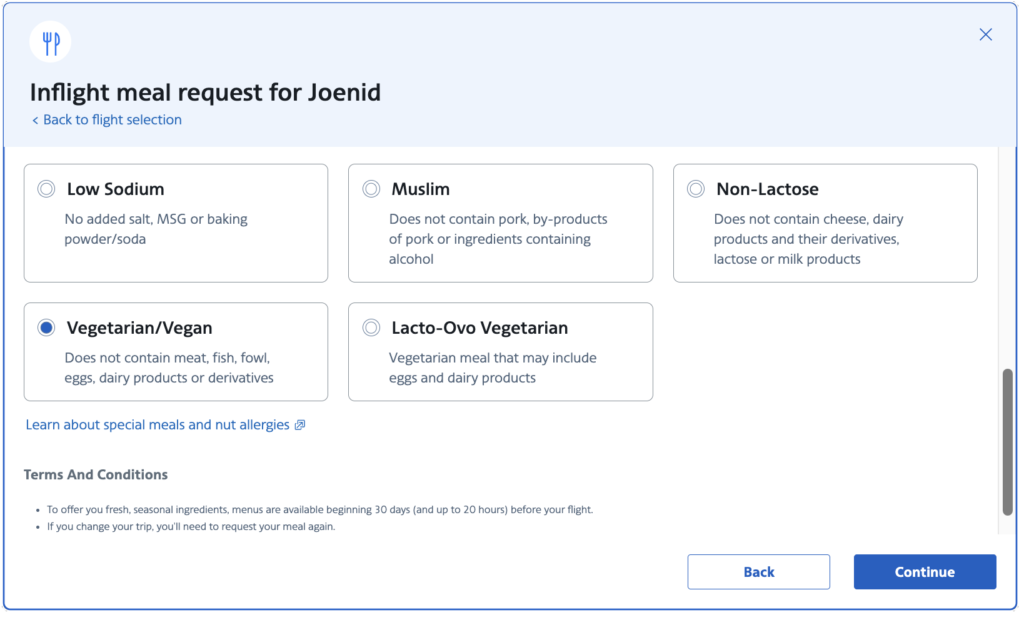Image resolution: width=1024 pixels, height=620 pixels.
Task: Click the fork and knife meal icon
Action: click(50, 42)
